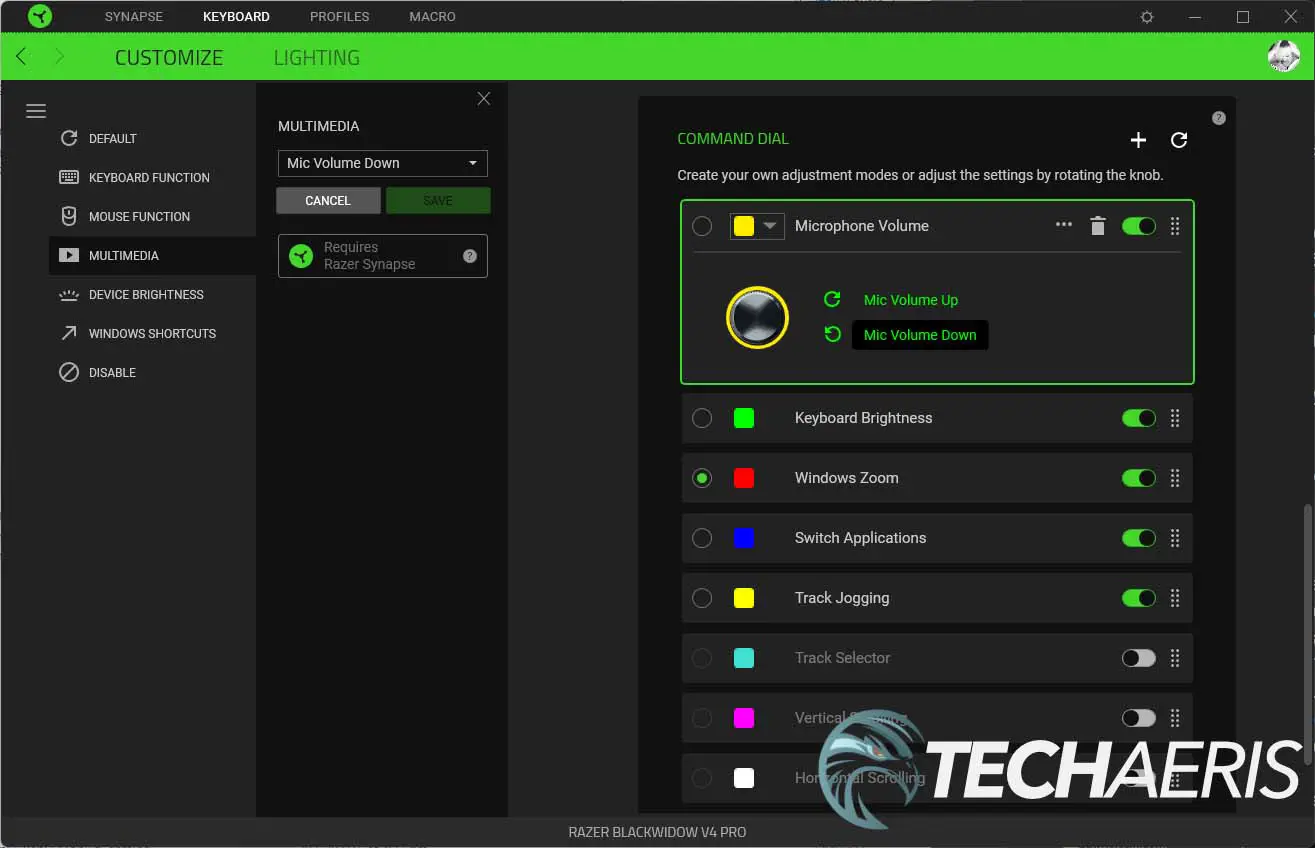Image resolution: width=1315 pixels, height=848 pixels.
Task: Click Microphone Volume drag handle
Action: pyautogui.click(x=1175, y=226)
